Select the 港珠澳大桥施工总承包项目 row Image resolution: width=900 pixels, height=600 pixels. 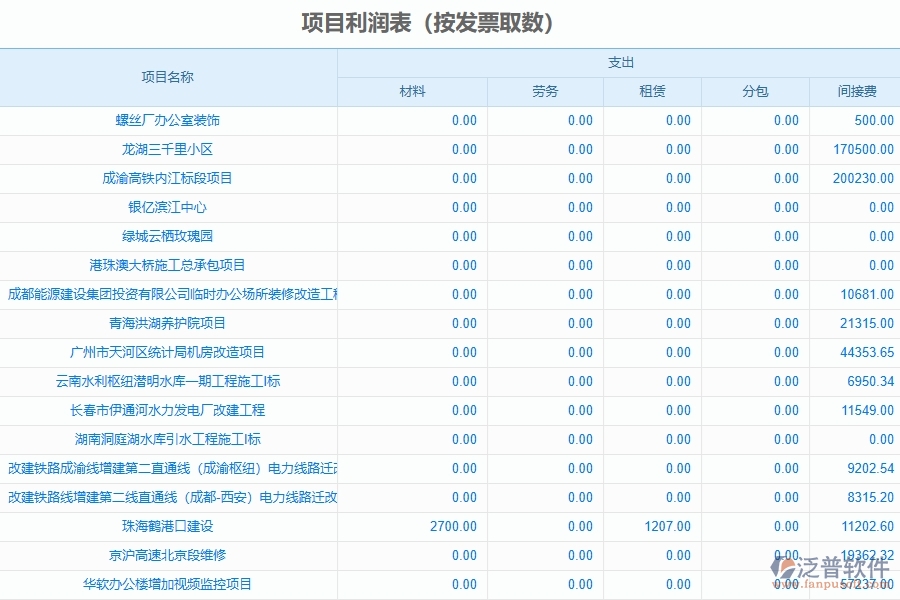[169, 265]
